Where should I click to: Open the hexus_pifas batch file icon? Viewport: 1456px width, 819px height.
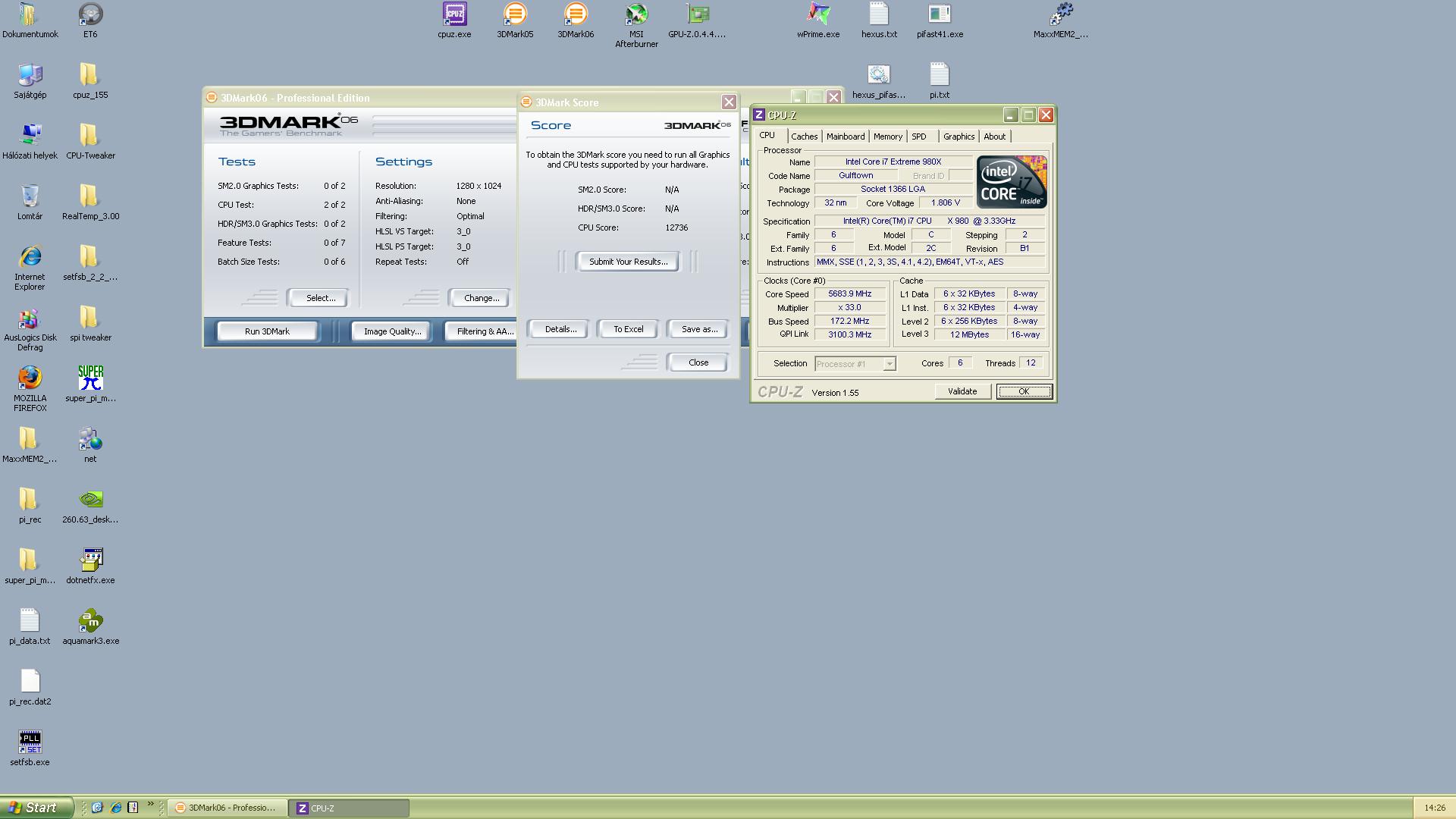point(879,80)
